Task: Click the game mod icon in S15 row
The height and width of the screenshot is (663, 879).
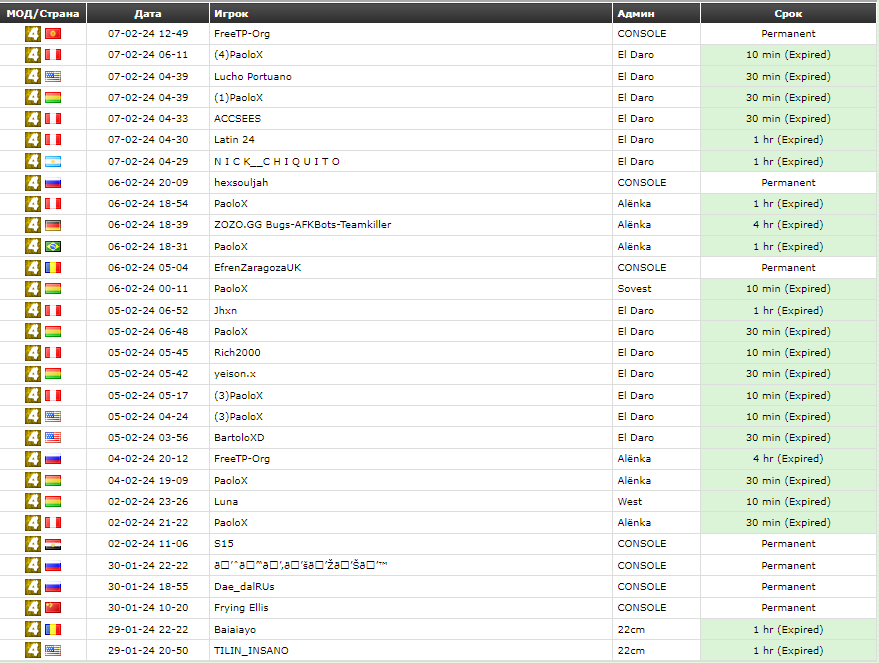Action: pos(33,544)
